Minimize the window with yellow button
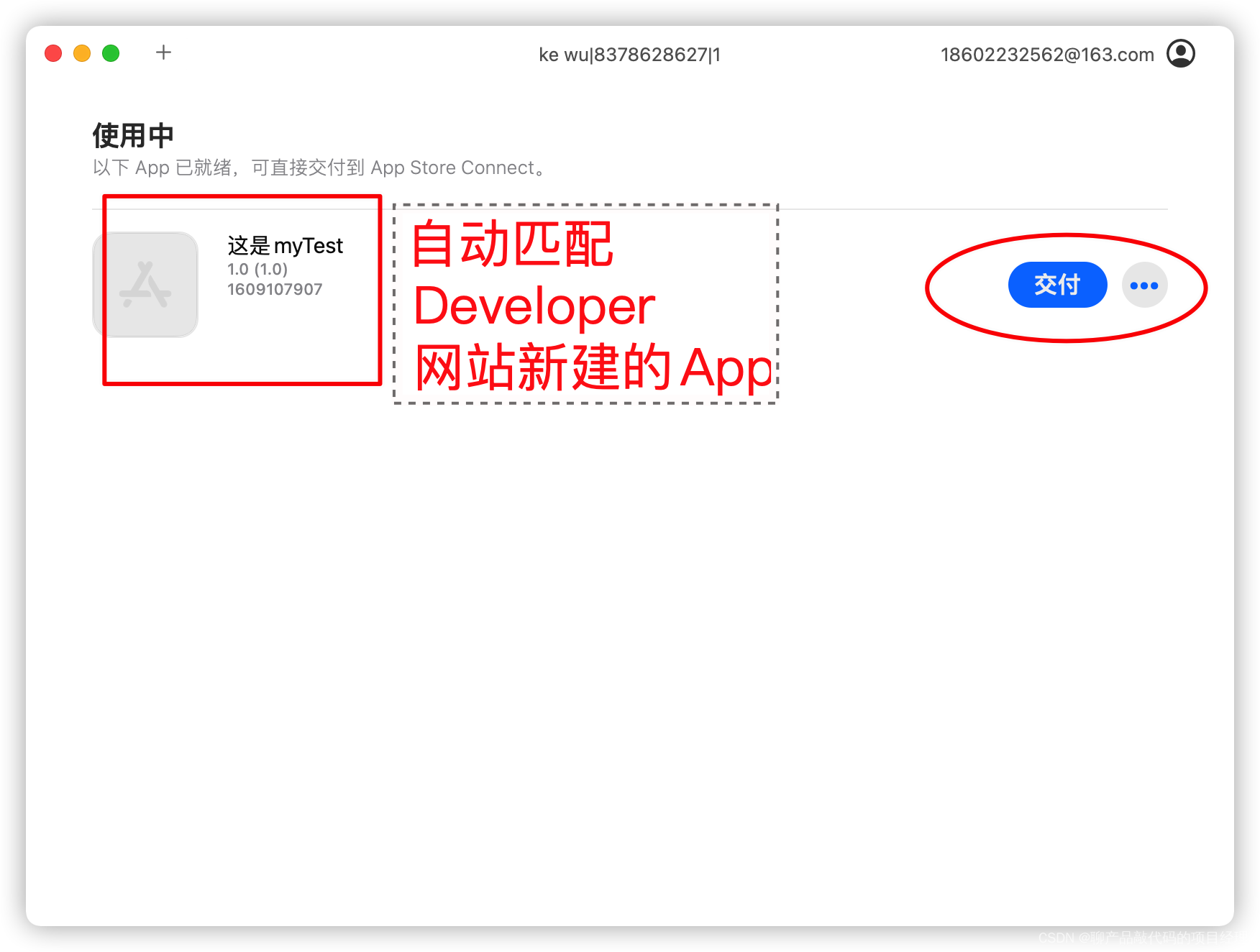The height and width of the screenshot is (952, 1260). 82,53
